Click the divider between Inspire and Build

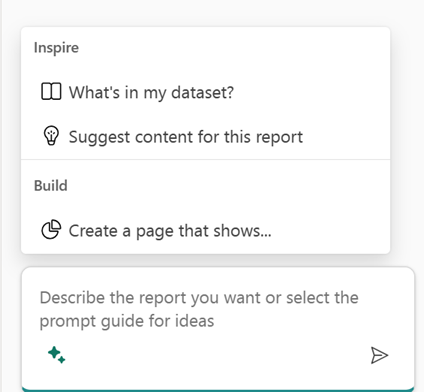tap(206, 159)
